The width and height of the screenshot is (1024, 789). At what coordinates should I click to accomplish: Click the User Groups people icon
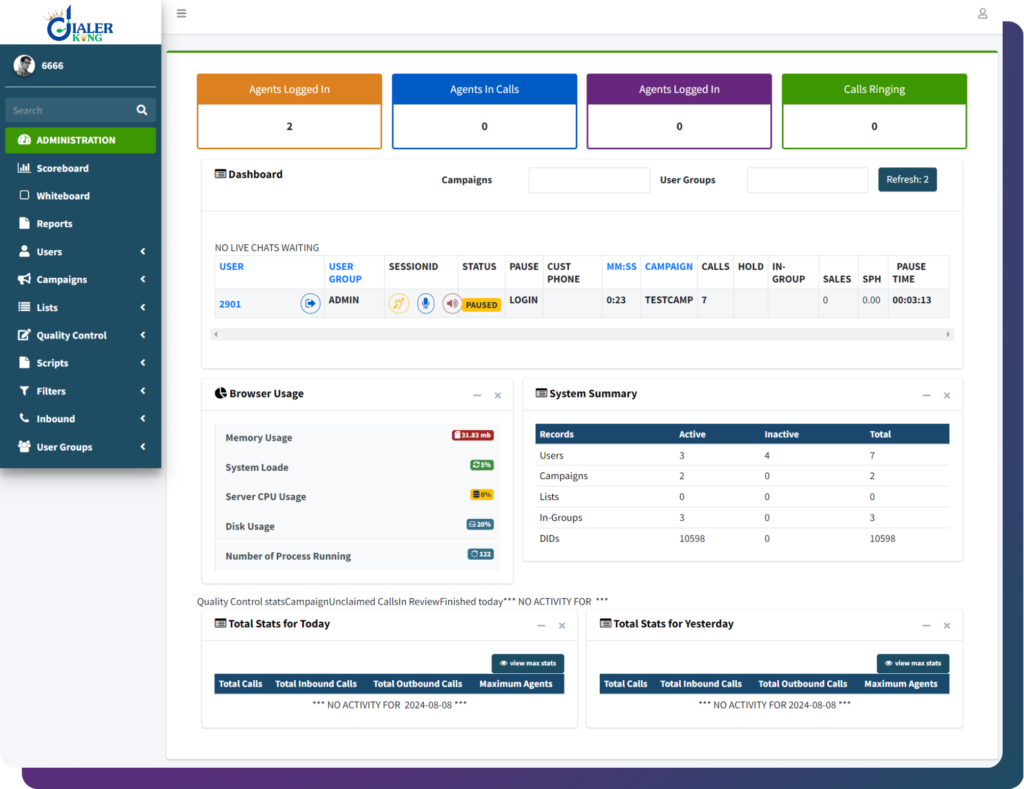point(24,446)
